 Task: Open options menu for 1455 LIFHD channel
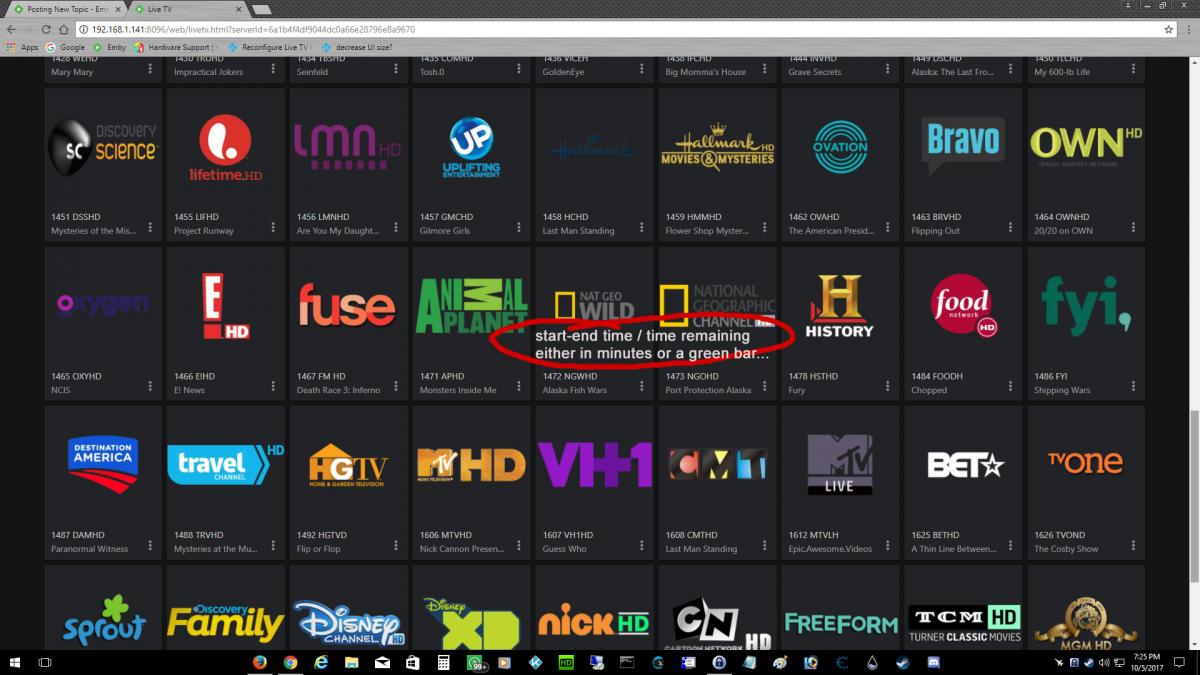273,227
